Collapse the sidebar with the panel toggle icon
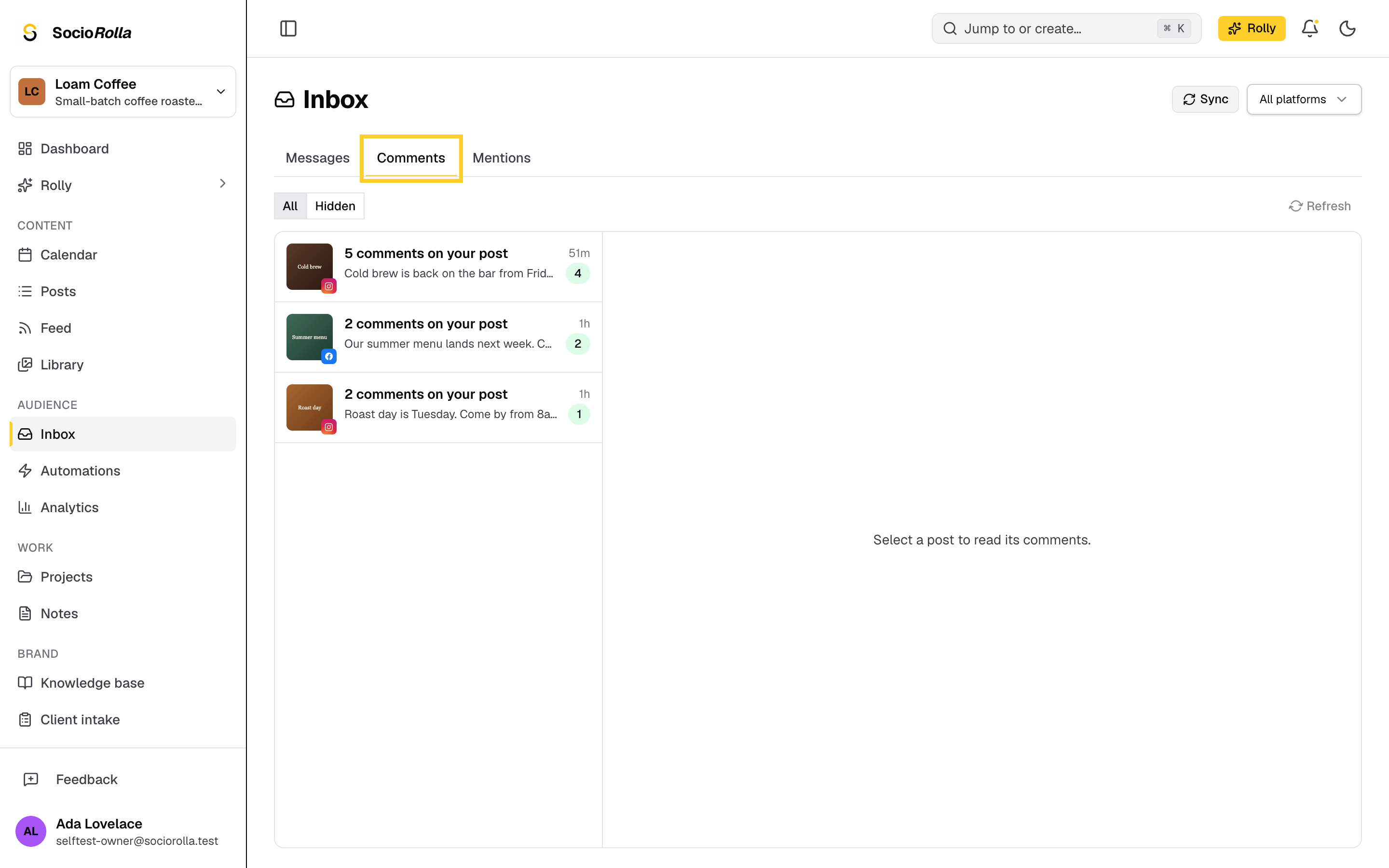 click(288, 28)
